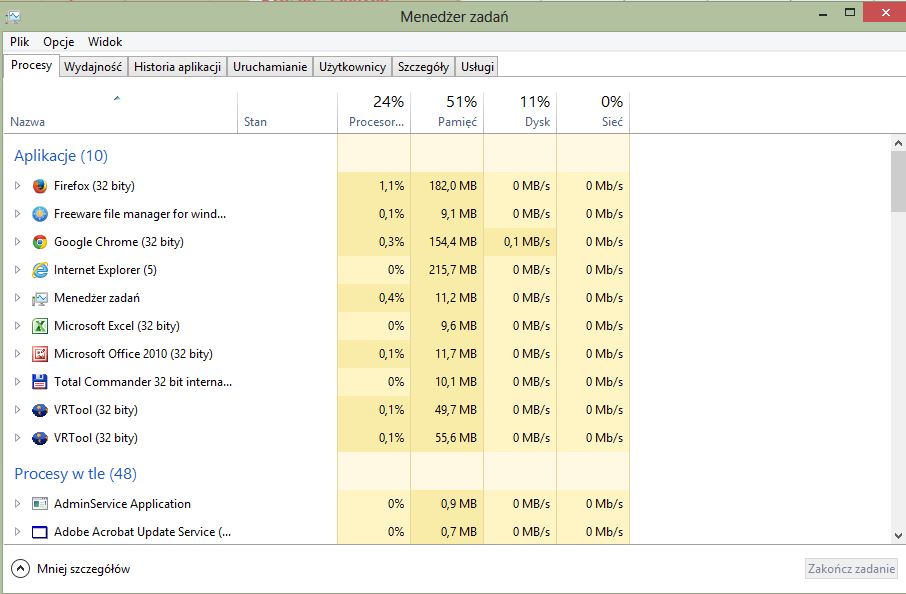Switch to the Uruchamianie tab
The height and width of the screenshot is (594, 906).
[270, 67]
